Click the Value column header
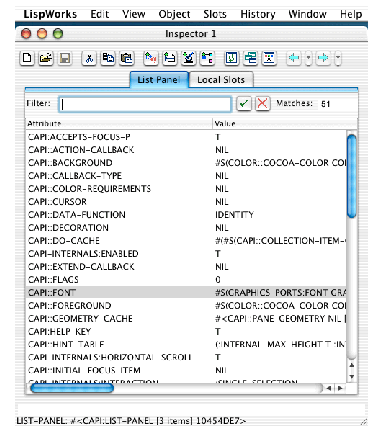Viewport: 385px width, 433px height. (285, 123)
